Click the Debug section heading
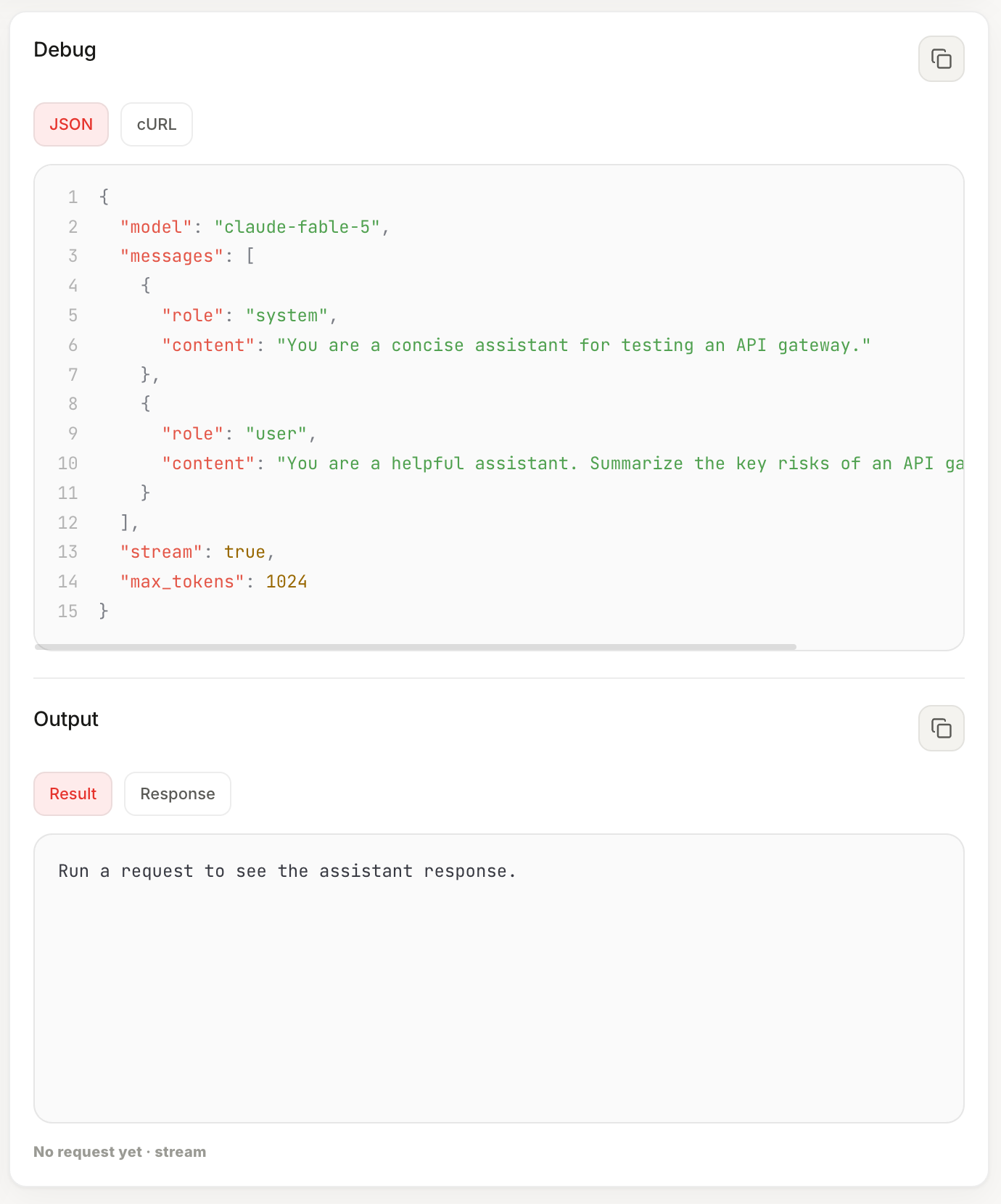The width and height of the screenshot is (1001, 1204). [x=65, y=49]
